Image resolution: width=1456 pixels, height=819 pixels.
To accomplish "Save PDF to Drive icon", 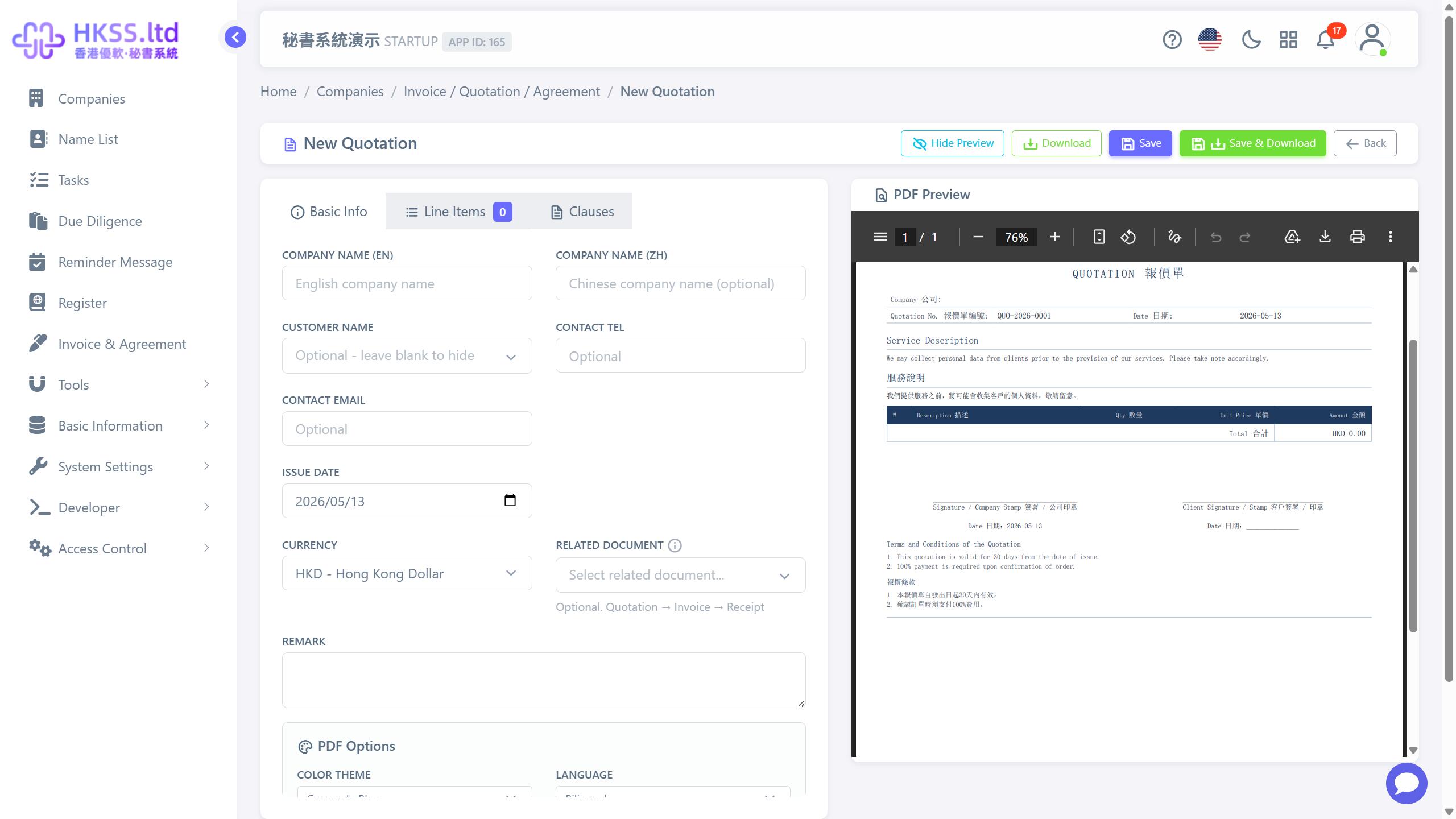I will click(x=1292, y=237).
